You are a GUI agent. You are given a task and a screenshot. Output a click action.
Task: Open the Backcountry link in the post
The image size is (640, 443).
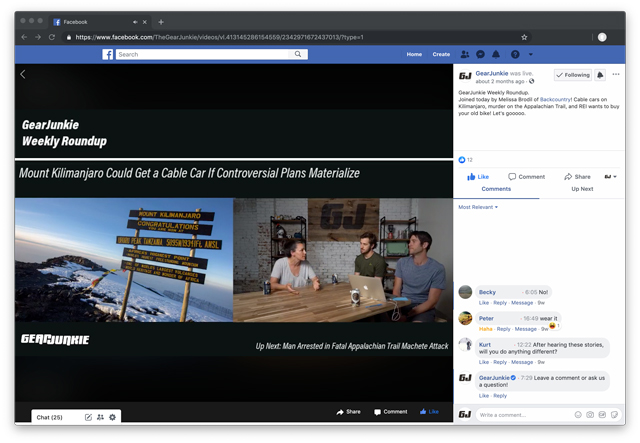555,99
